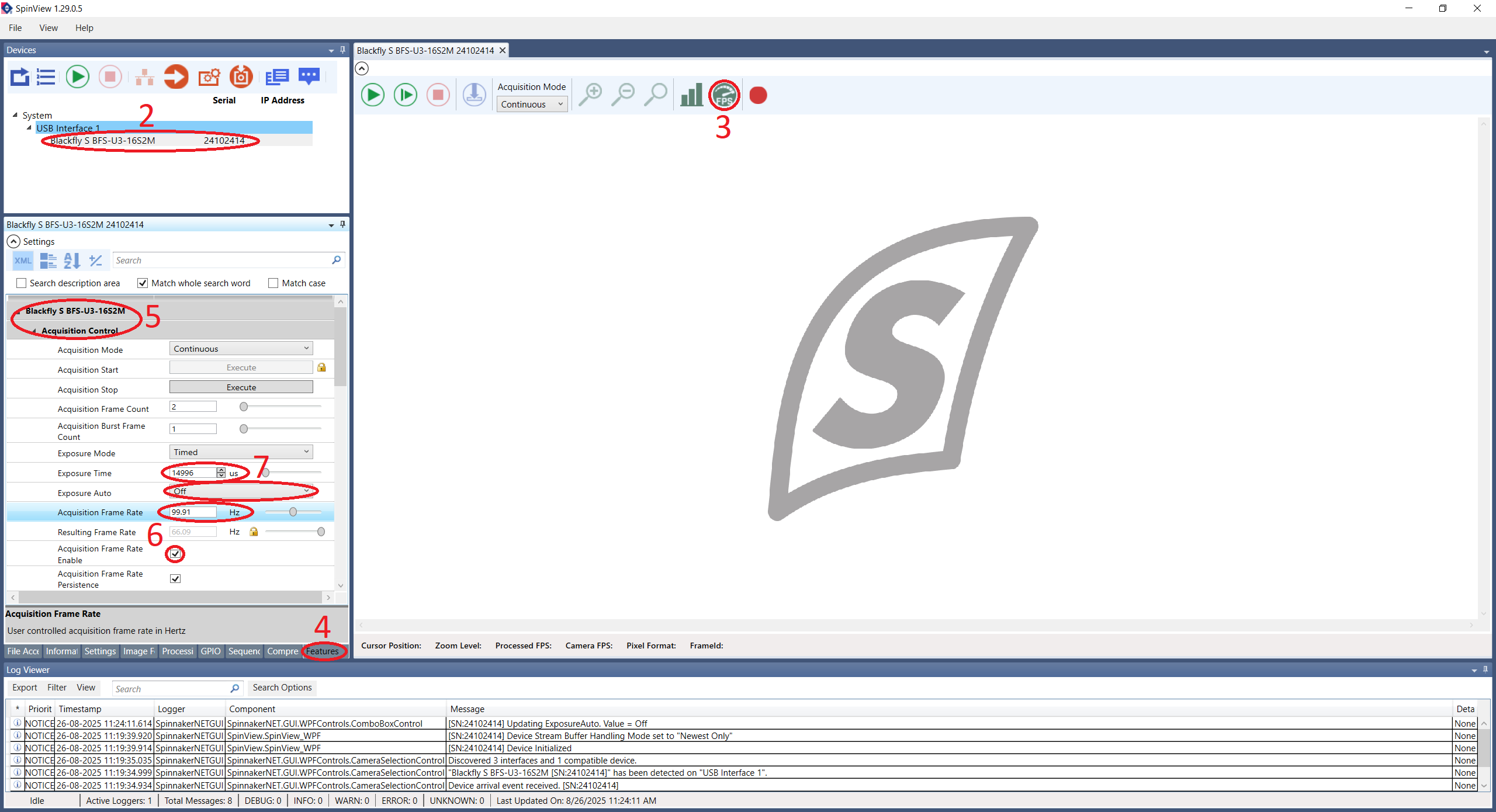Viewport: 1496px width, 812px height.
Task: Click the alphabetical sort A-Z icon
Action: (71, 261)
